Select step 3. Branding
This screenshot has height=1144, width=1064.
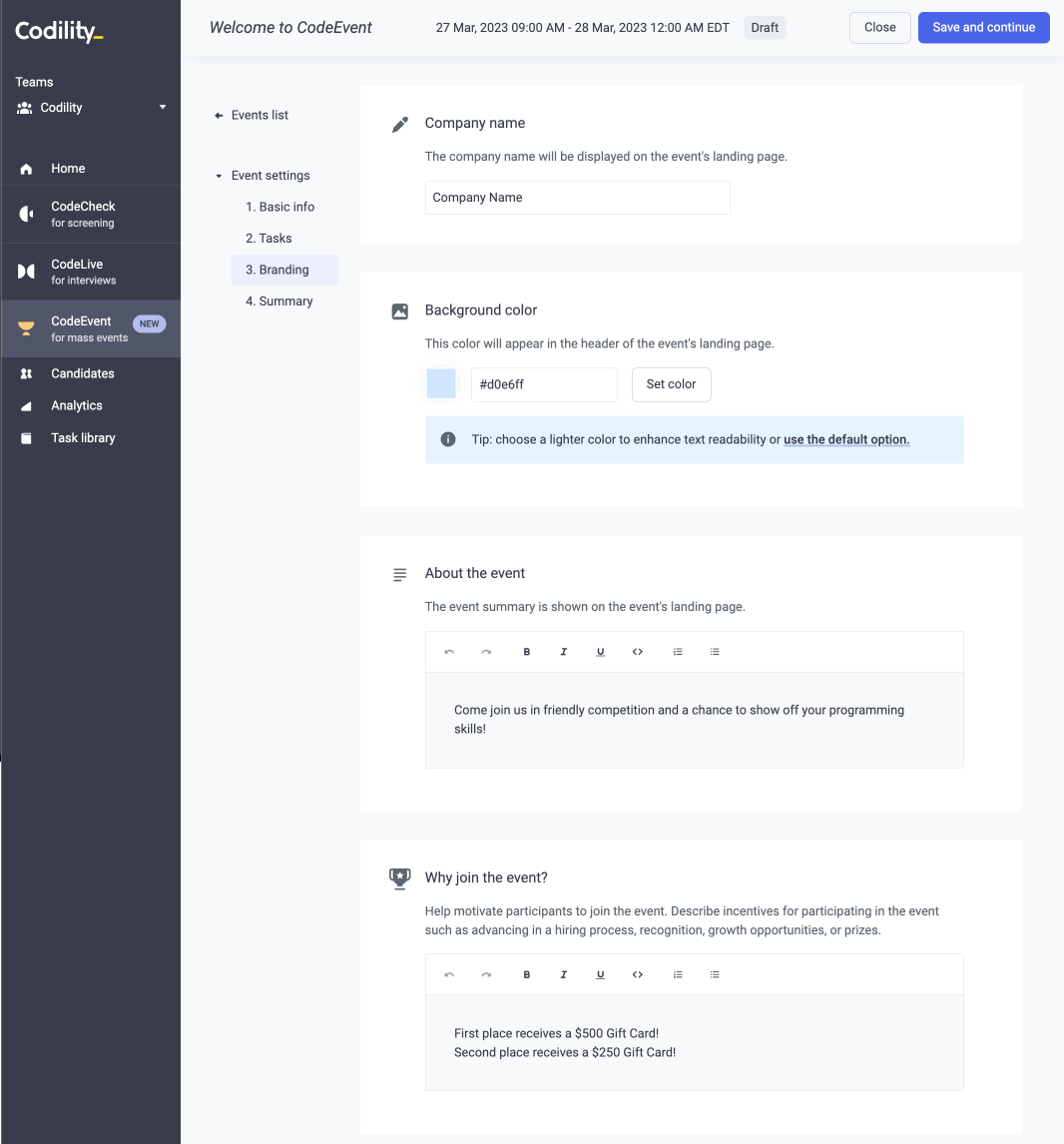284,270
